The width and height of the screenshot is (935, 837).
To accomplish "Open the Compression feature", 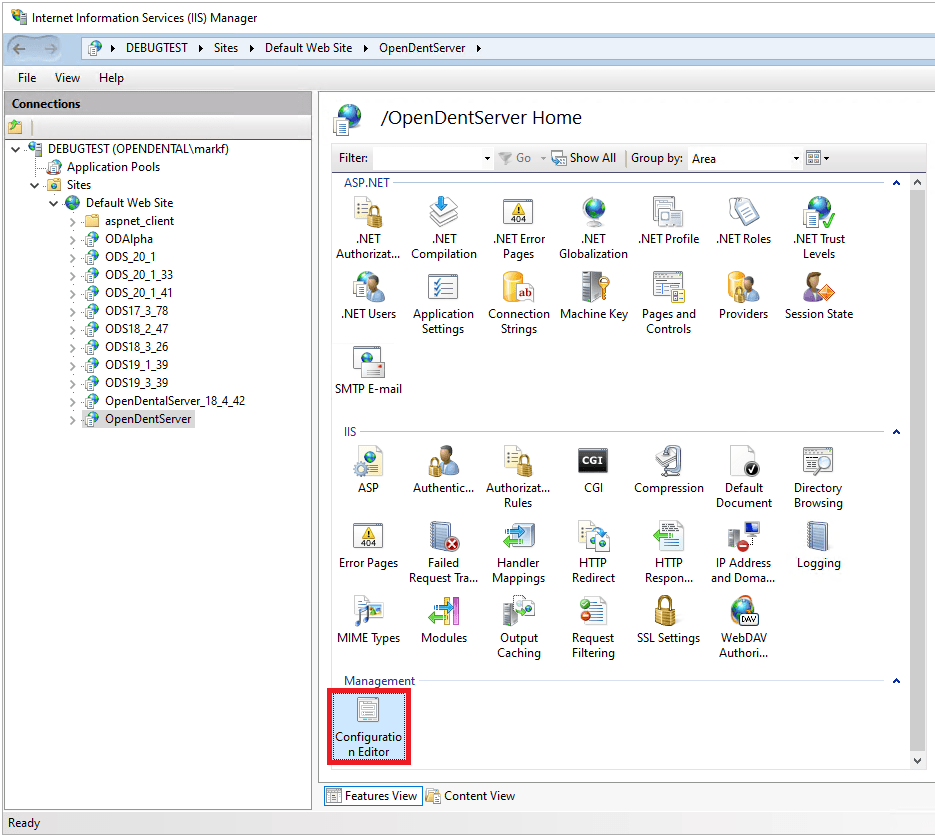I will coord(668,467).
